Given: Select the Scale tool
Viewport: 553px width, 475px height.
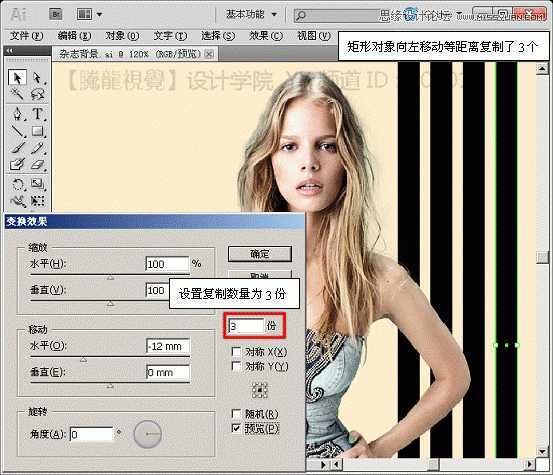Looking at the screenshot, I should (x=37, y=184).
